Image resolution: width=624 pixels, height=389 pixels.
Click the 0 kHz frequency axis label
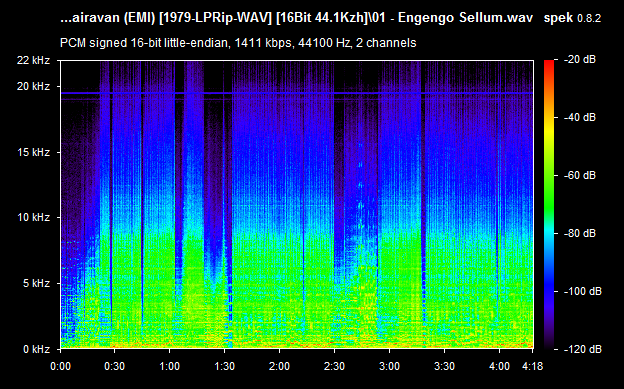[36, 349]
